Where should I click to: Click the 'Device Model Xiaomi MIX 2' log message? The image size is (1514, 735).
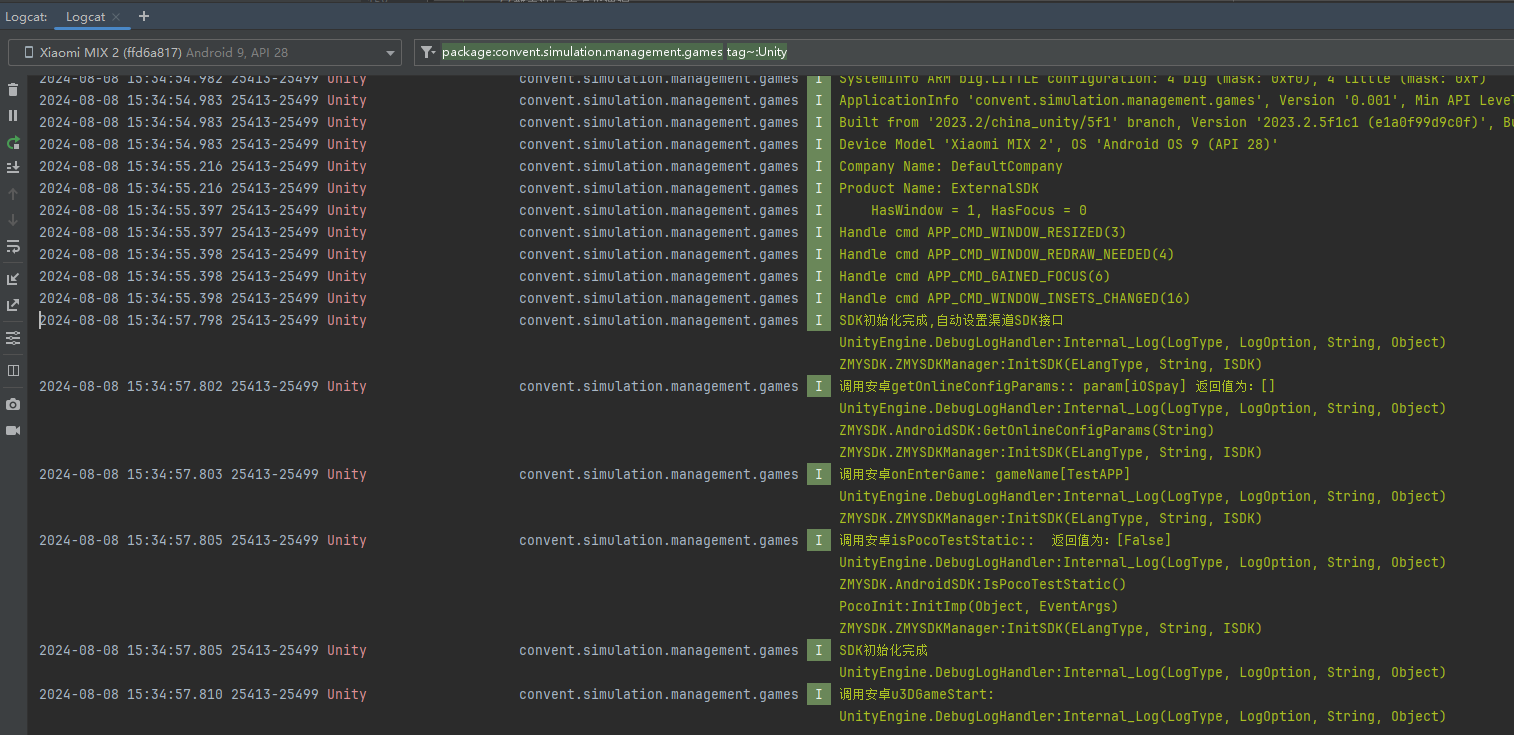pos(1059,144)
